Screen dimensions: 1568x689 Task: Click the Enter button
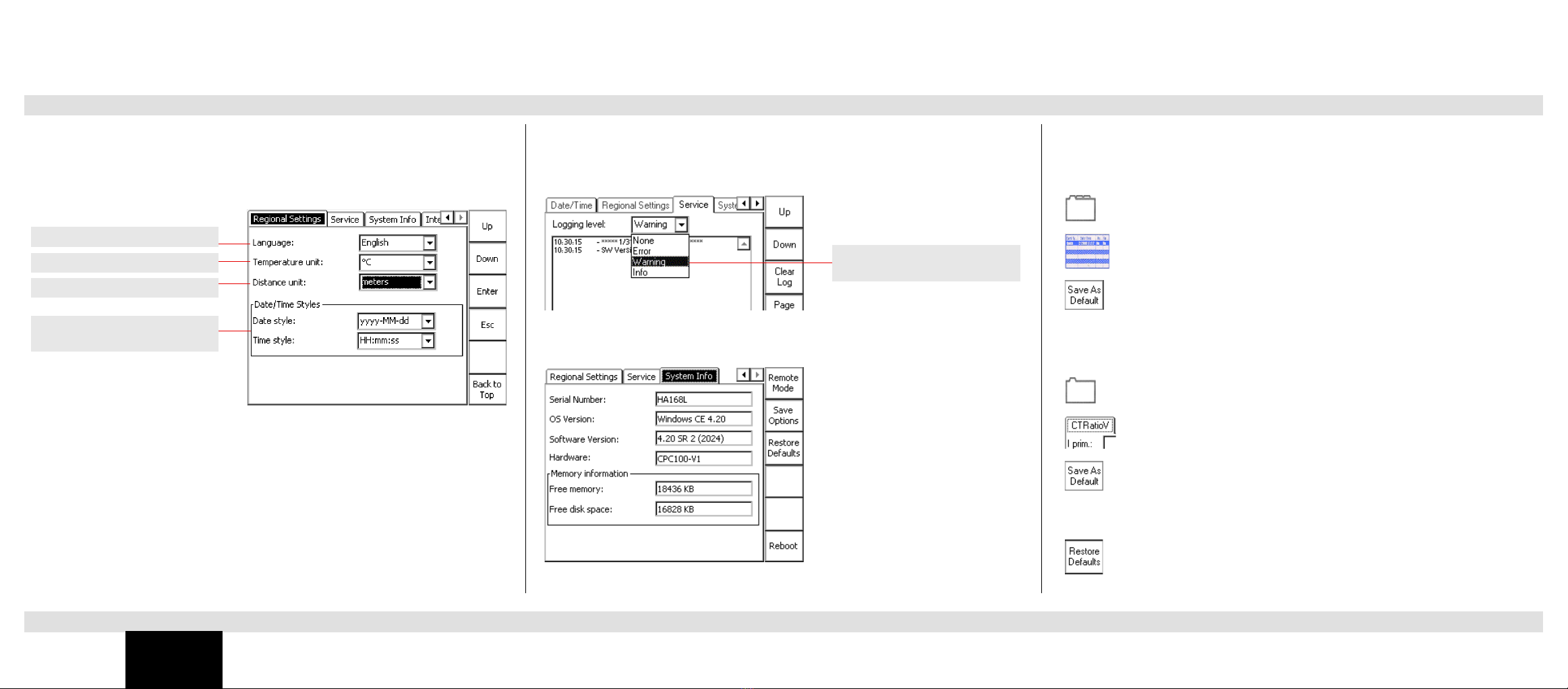(x=487, y=292)
